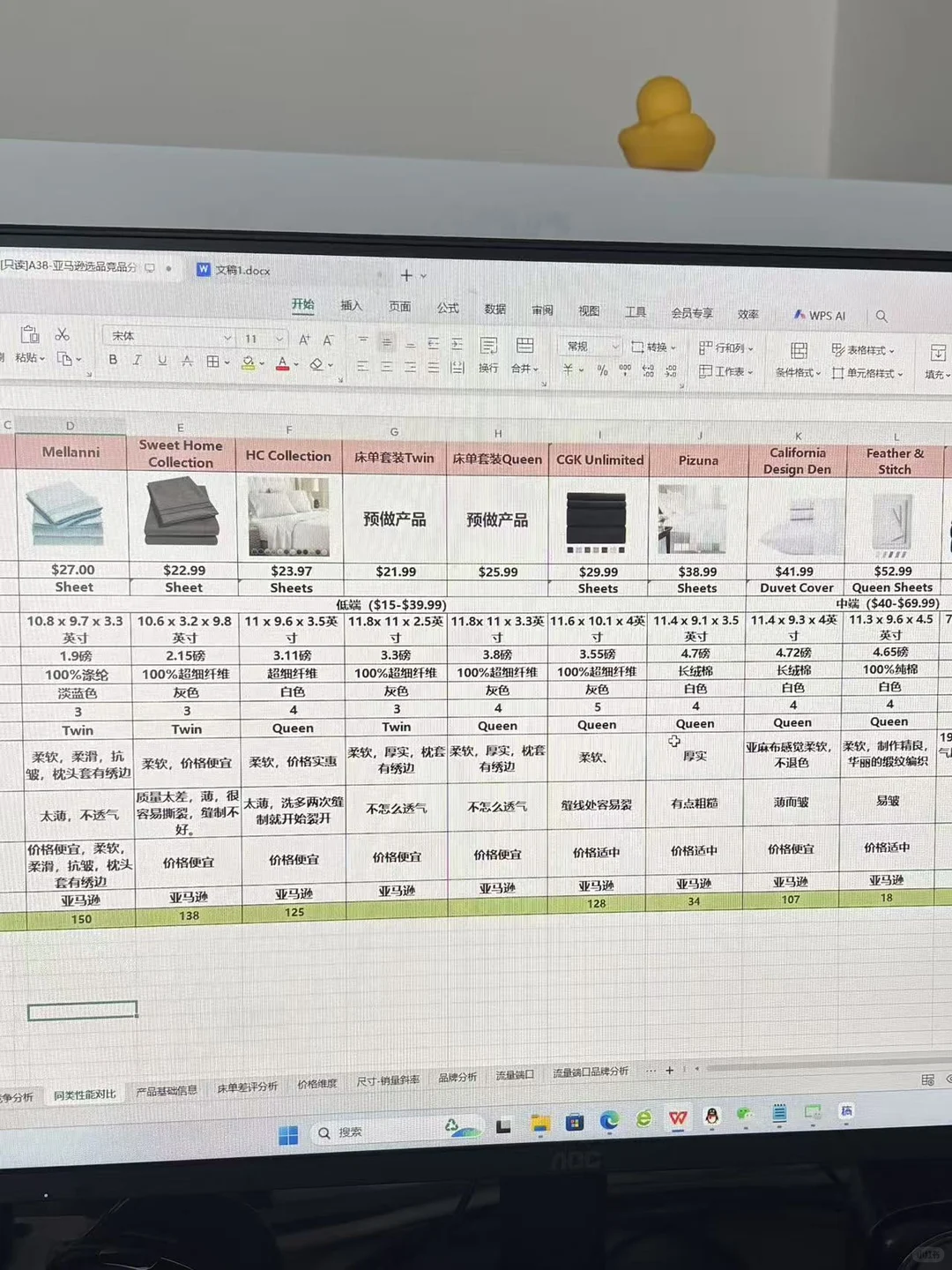This screenshot has height=1270, width=952.
Task: Open the WPS icon in taskbar
Action: [x=678, y=1117]
